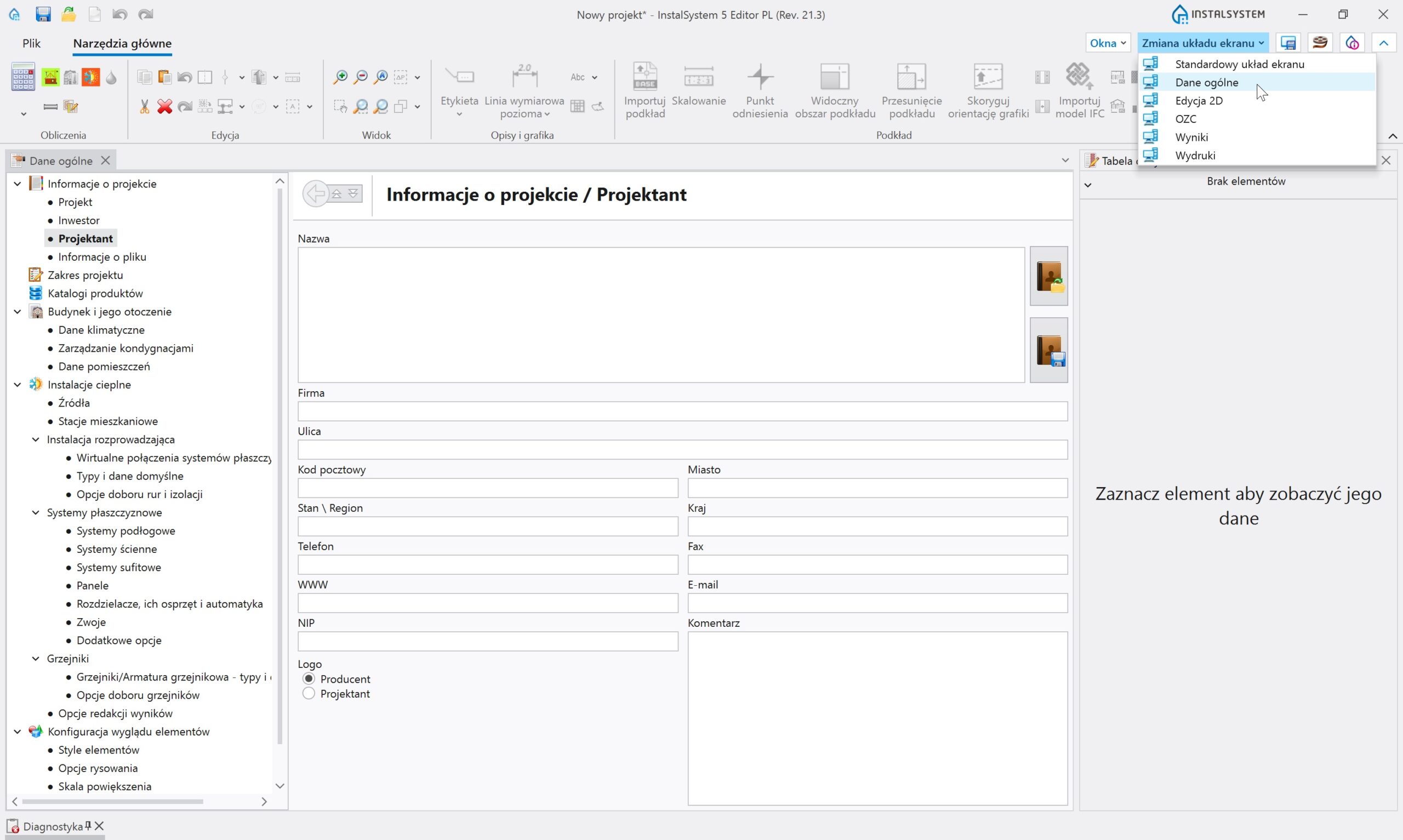The width and height of the screenshot is (1403, 840).
Task: Click the Linia wymiarowa pozioma tool
Action: pos(524,90)
